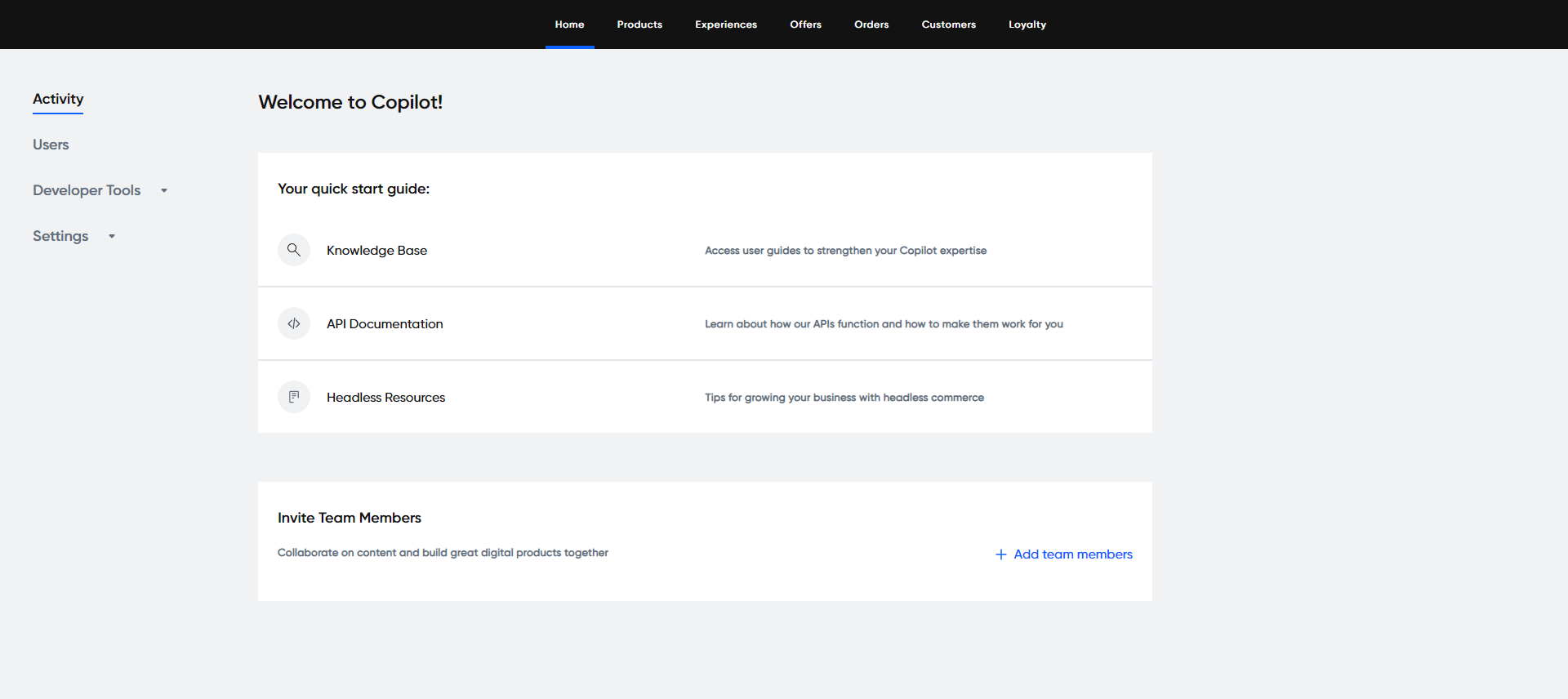This screenshot has height=699, width=1568.
Task: Select the Orders tab
Action: (871, 24)
